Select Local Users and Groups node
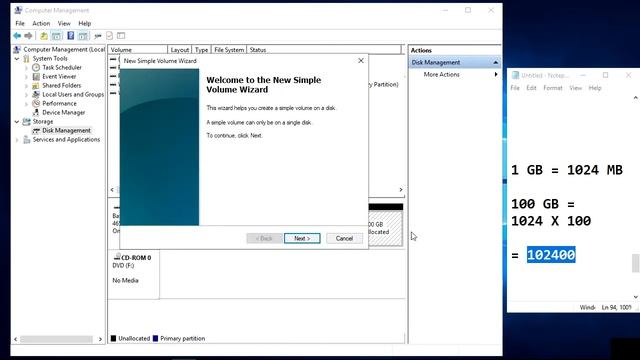640x360 pixels. tap(73, 94)
